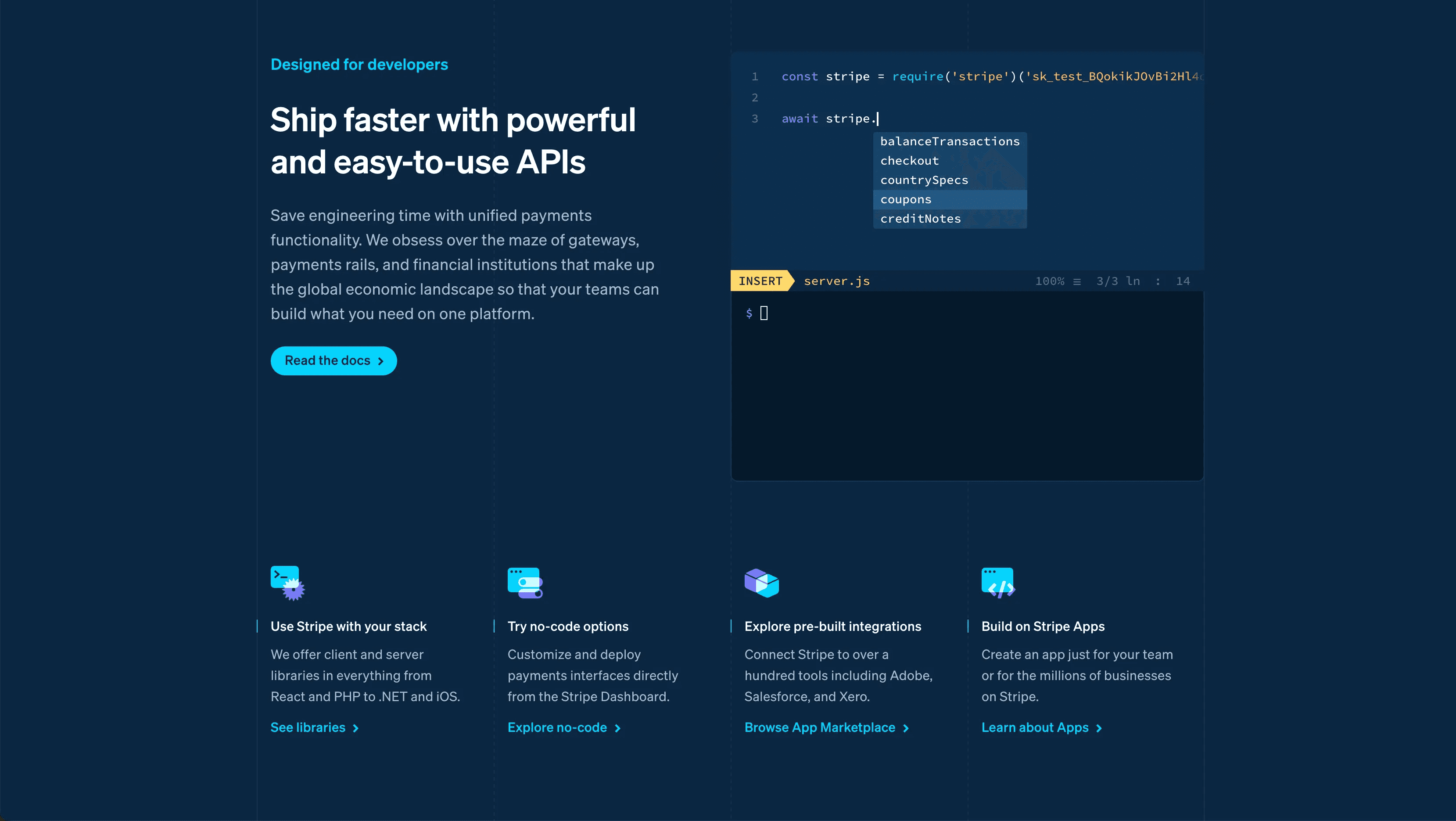Viewport: 1456px width, 821px height.
Task: Select checkout in the autocomplete list
Action: (950, 161)
